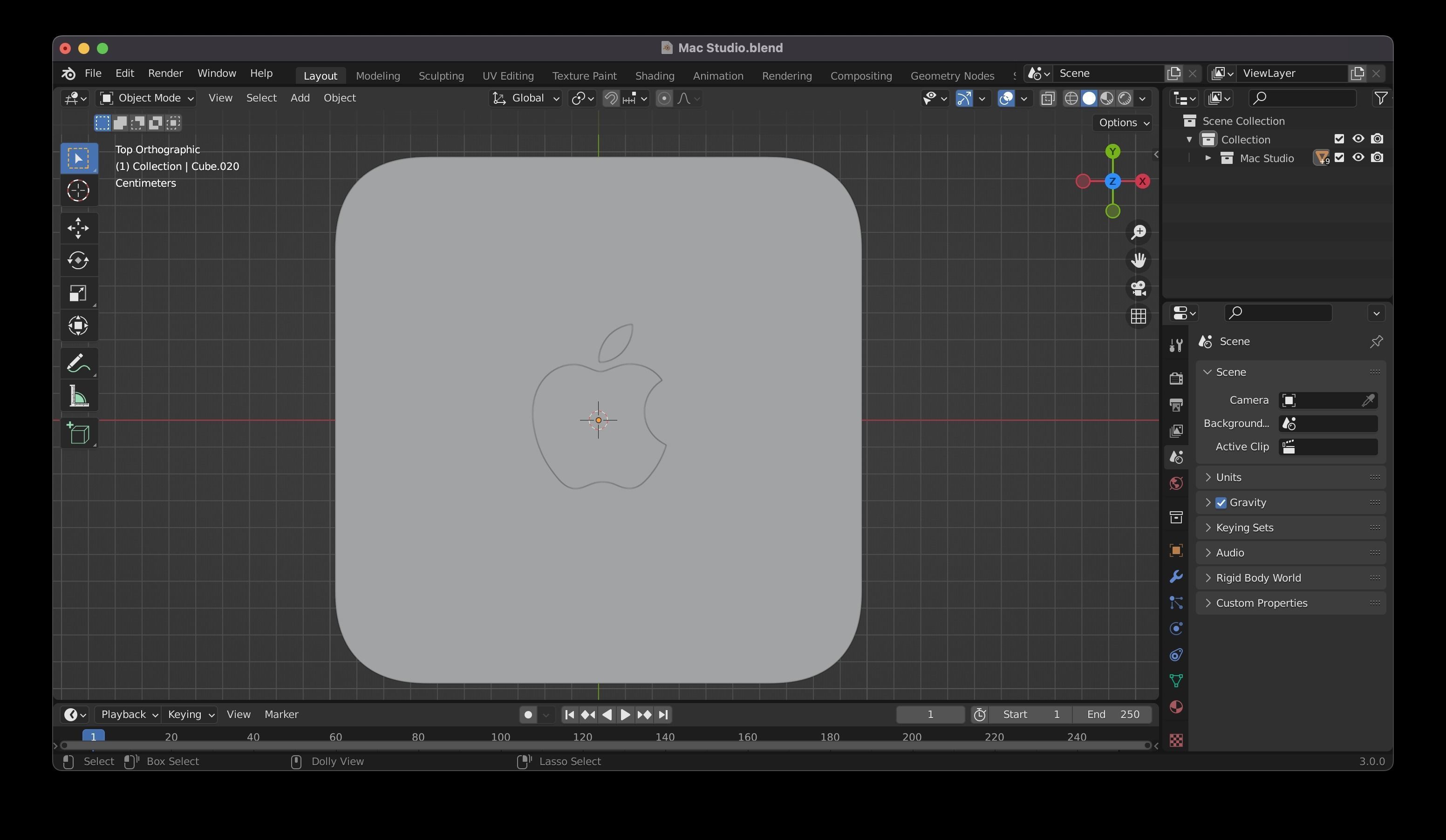Viewport: 1446px width, 840px height.
Task: Activate the Move tool
Action: [79, 228]
